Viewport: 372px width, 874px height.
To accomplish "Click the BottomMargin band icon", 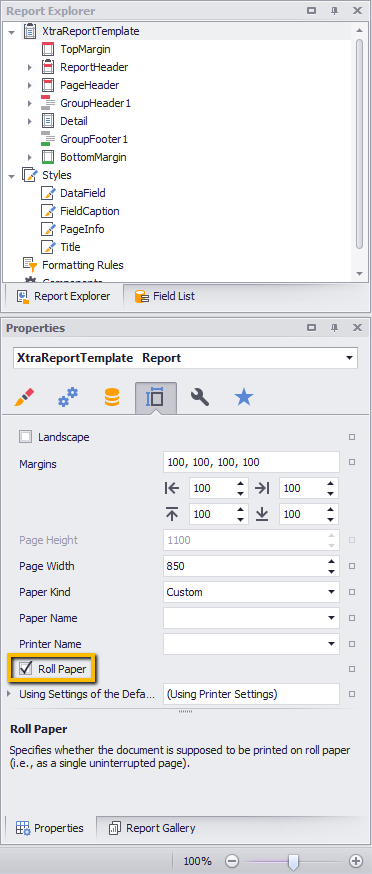I will point(49,157).
